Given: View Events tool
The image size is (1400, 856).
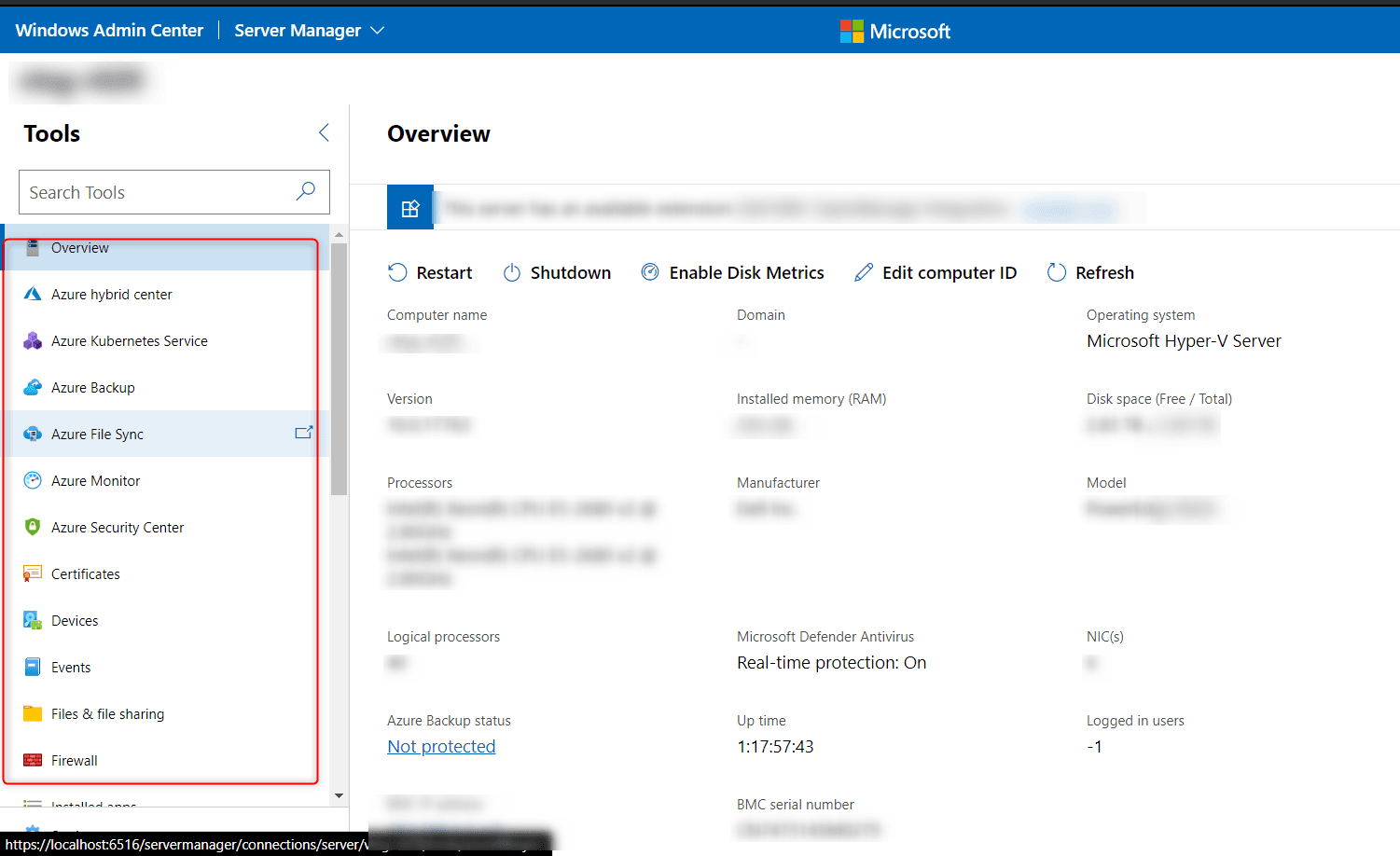Looking at the screenshot, I should [x=165, y=668].
